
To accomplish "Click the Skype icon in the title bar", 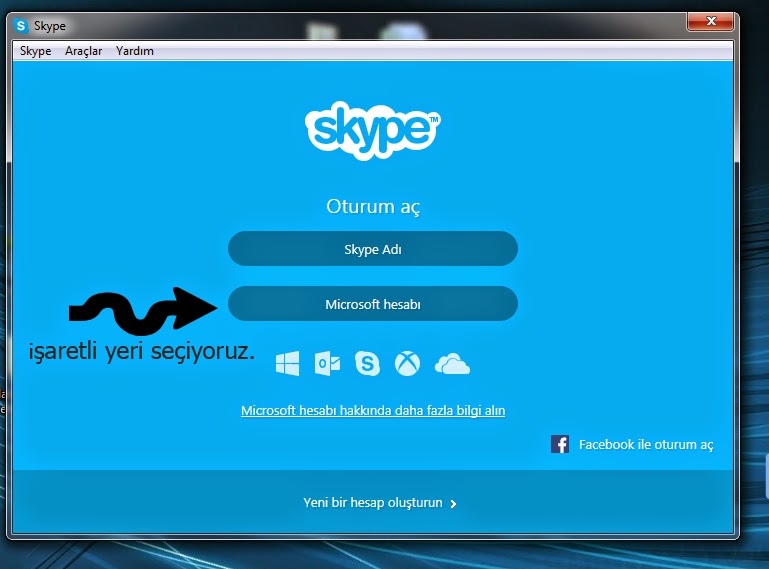I will click(21, 26).
